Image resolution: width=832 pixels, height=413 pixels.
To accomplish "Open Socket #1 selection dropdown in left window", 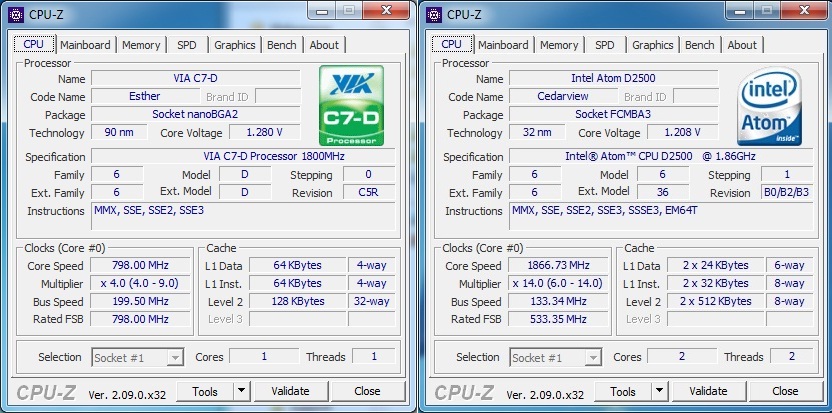I will pos(138,357).
